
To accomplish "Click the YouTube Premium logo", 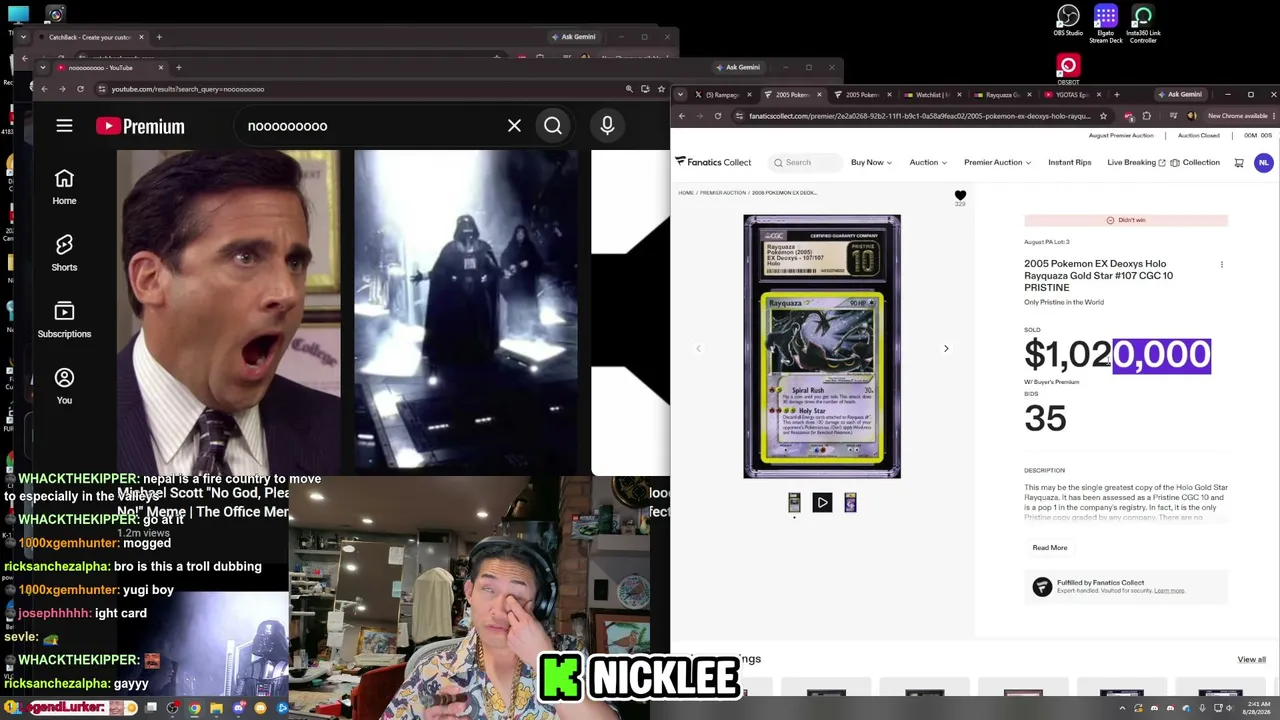I will [140, 126].
